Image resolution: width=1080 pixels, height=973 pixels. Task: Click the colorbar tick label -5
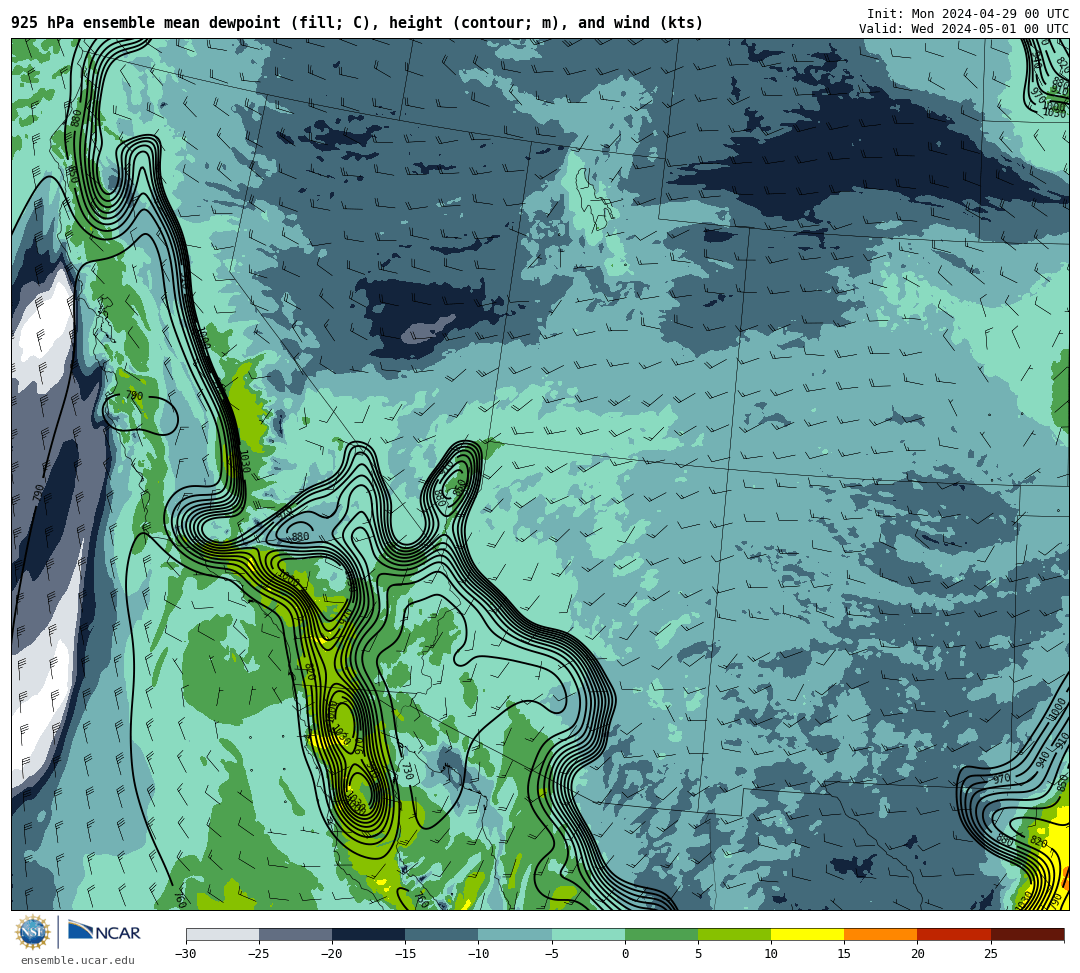552,954
